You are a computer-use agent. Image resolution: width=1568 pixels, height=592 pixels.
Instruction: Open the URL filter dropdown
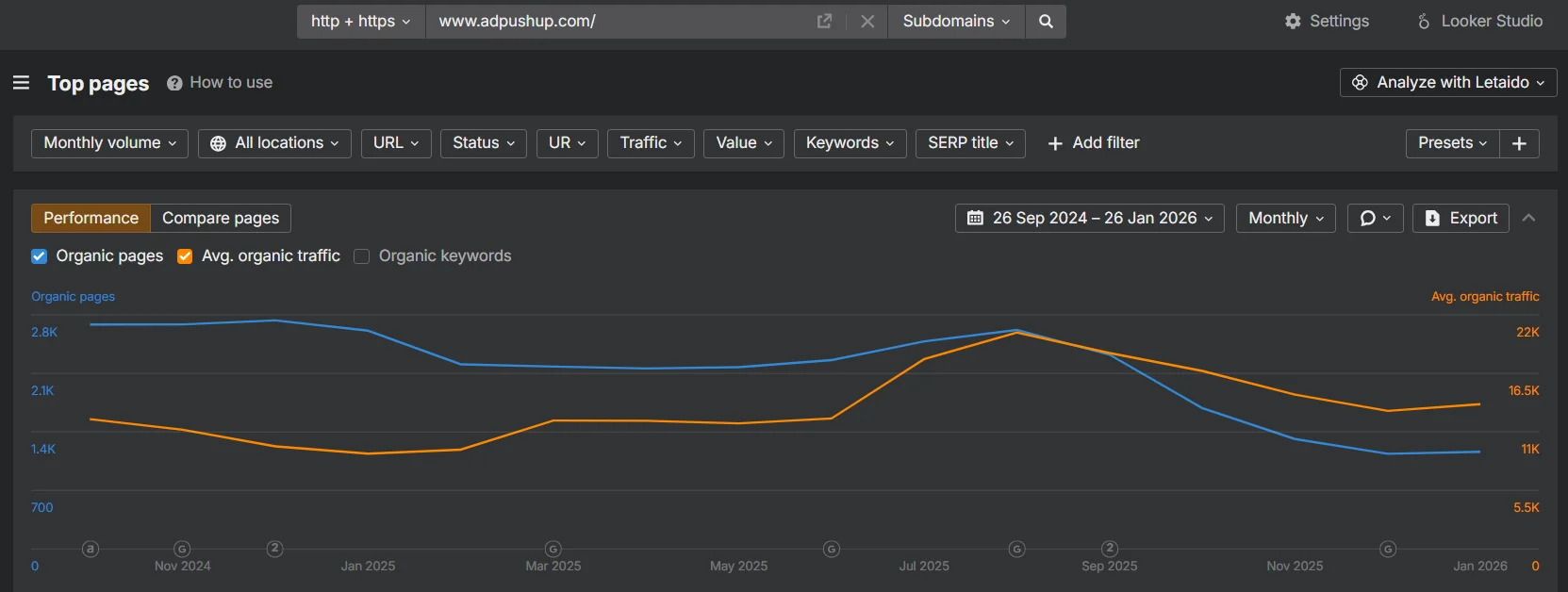pos(396,142)
